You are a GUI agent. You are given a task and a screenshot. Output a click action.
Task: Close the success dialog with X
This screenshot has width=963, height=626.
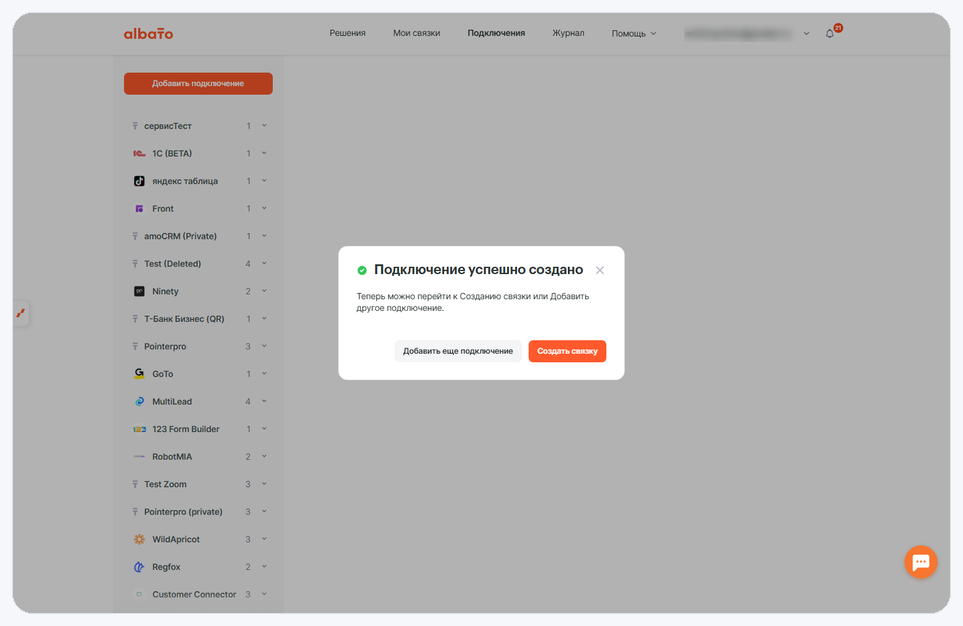coord(600,270)
